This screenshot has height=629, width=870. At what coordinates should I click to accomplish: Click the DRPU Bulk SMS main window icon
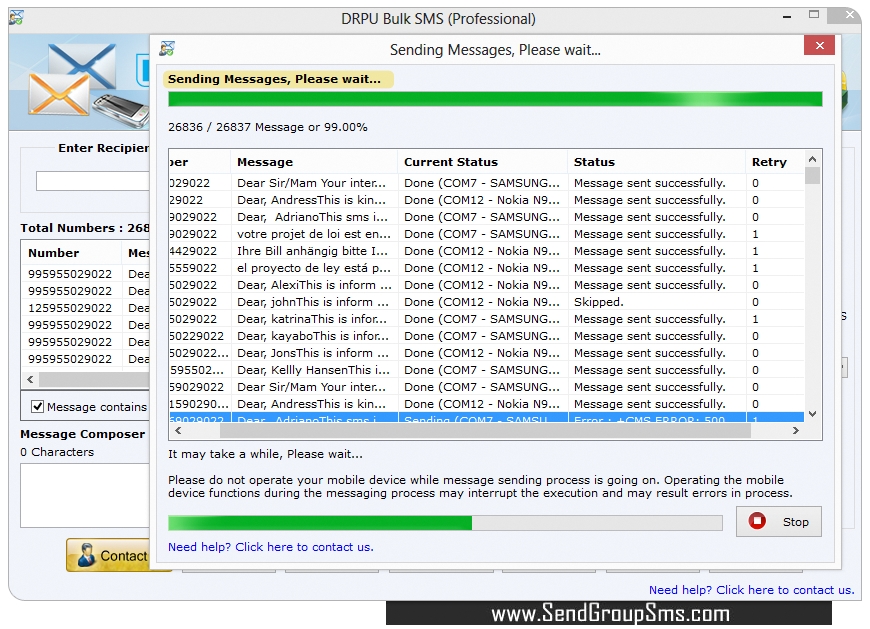[x=16, y=18]
